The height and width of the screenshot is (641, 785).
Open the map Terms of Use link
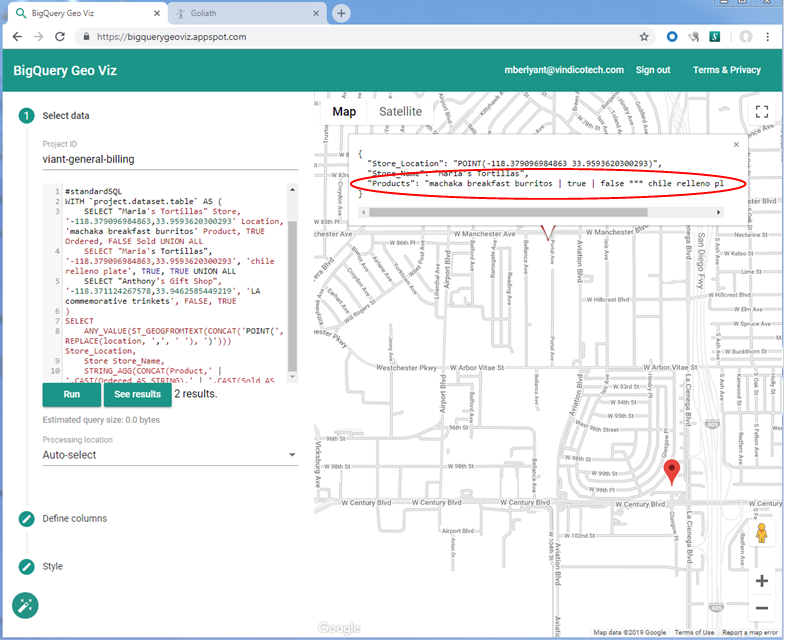tap(694, 632)
